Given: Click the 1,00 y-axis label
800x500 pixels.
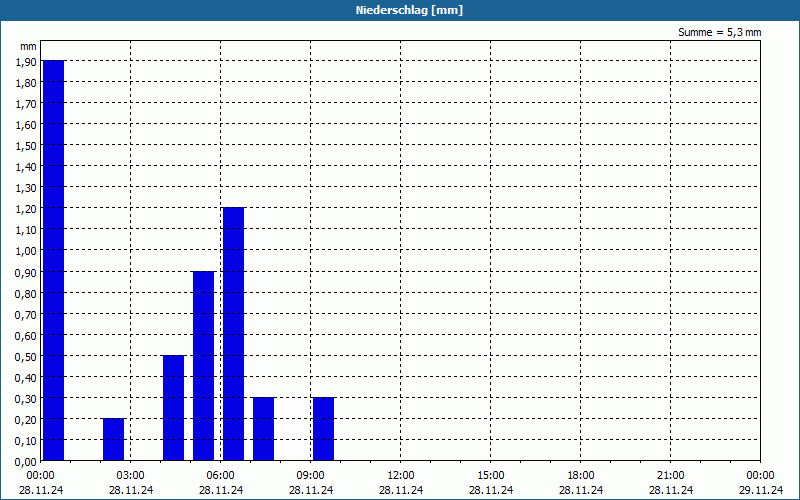Looking at the screenshot, I should [27, 251].
